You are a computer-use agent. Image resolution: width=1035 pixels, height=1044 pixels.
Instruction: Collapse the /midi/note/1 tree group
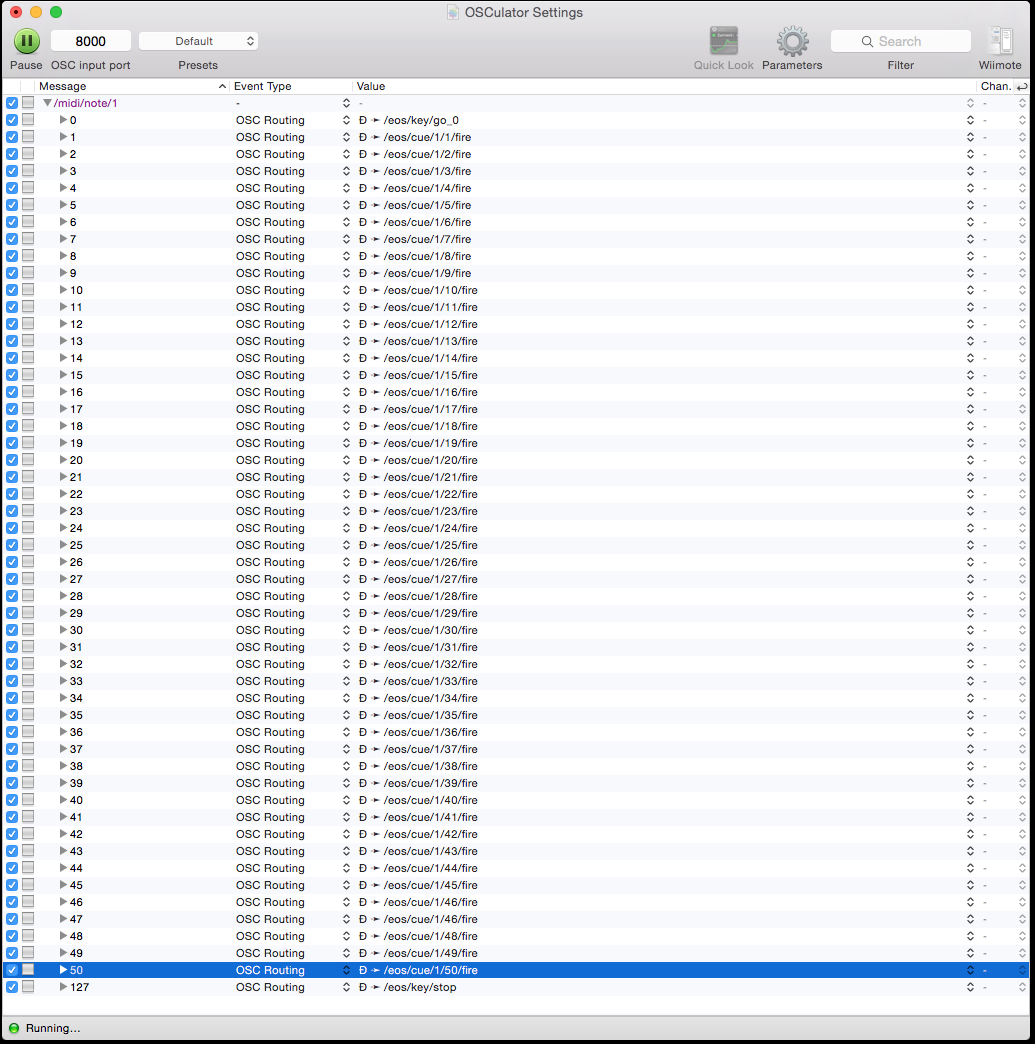pos(47,103)
